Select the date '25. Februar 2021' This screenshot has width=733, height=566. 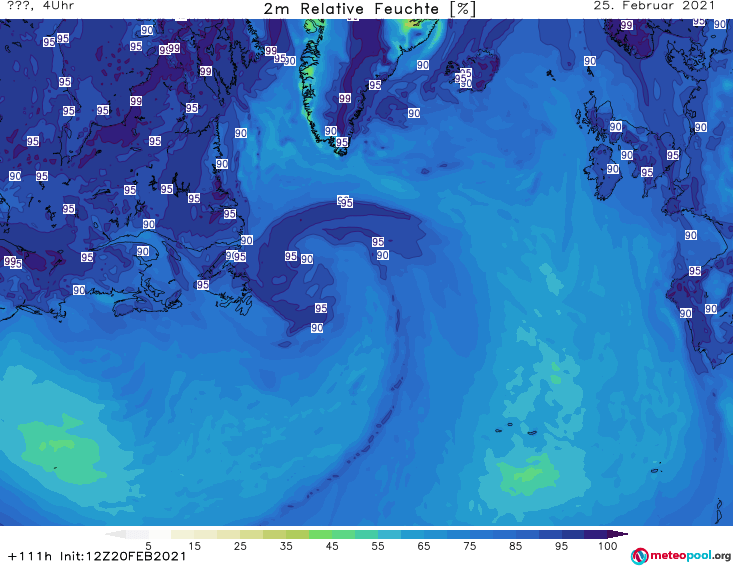(x=654, y=6)
